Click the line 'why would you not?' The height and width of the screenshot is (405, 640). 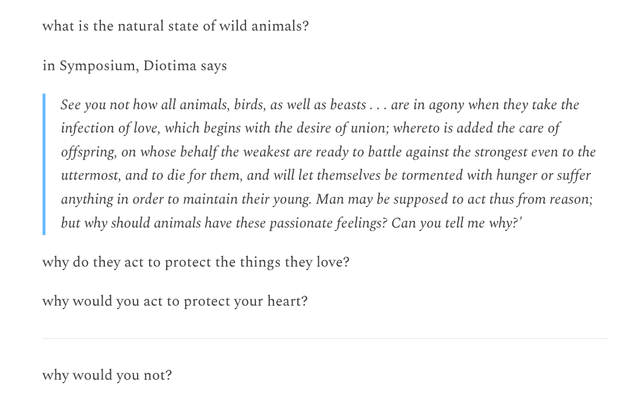coord(106,376)
